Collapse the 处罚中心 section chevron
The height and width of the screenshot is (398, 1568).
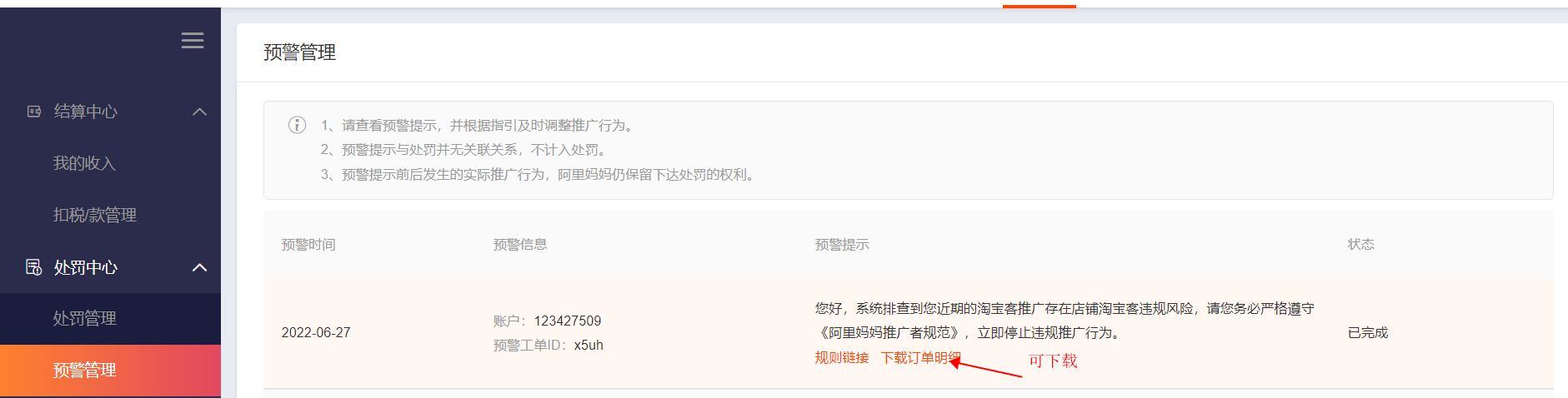tap(199, 267)
